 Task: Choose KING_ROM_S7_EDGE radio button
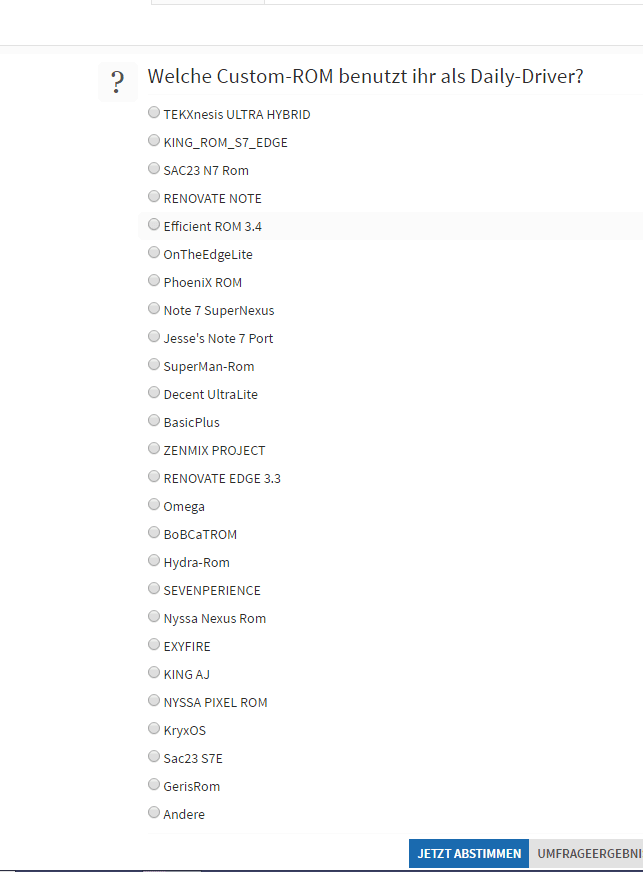(154, 140)
